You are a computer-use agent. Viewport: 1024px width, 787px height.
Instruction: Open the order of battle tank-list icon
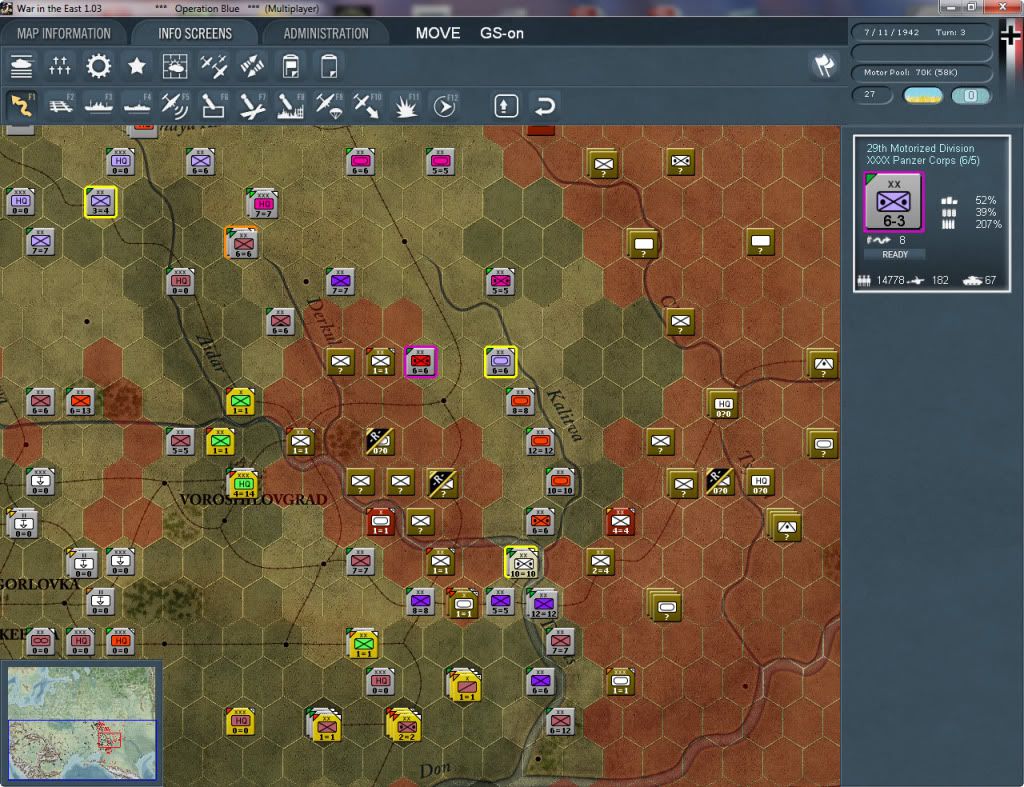(21, 66)
